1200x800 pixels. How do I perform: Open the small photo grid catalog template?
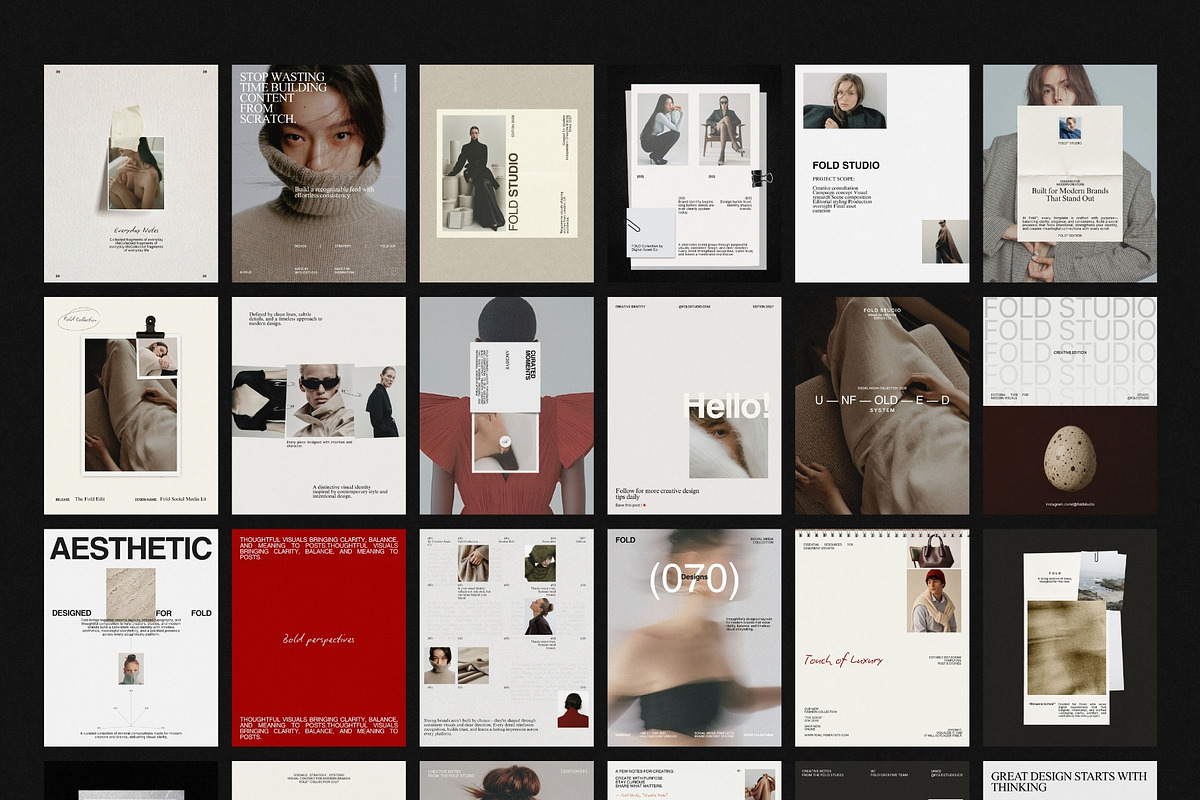(x=507, y=637)
